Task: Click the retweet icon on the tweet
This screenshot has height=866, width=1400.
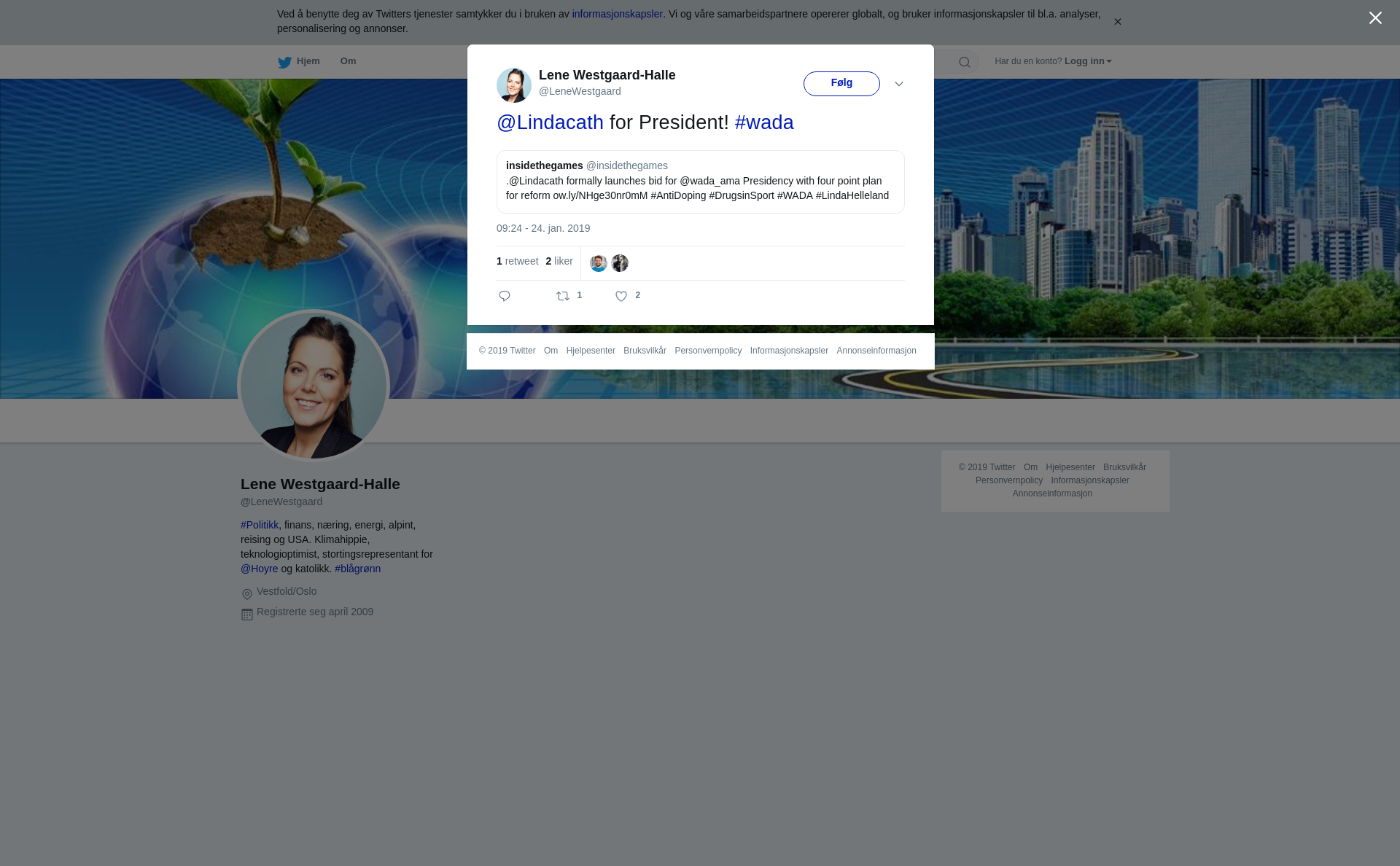Action: coord(563,296)
